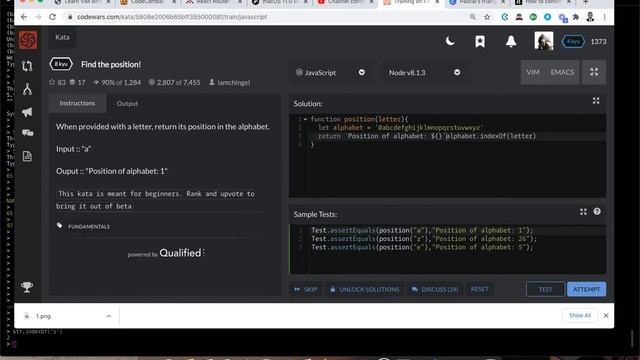Viewport: 640px width, 360px height.
Task: Open the discussion chat sidebar icon
Action: [27, 133]
